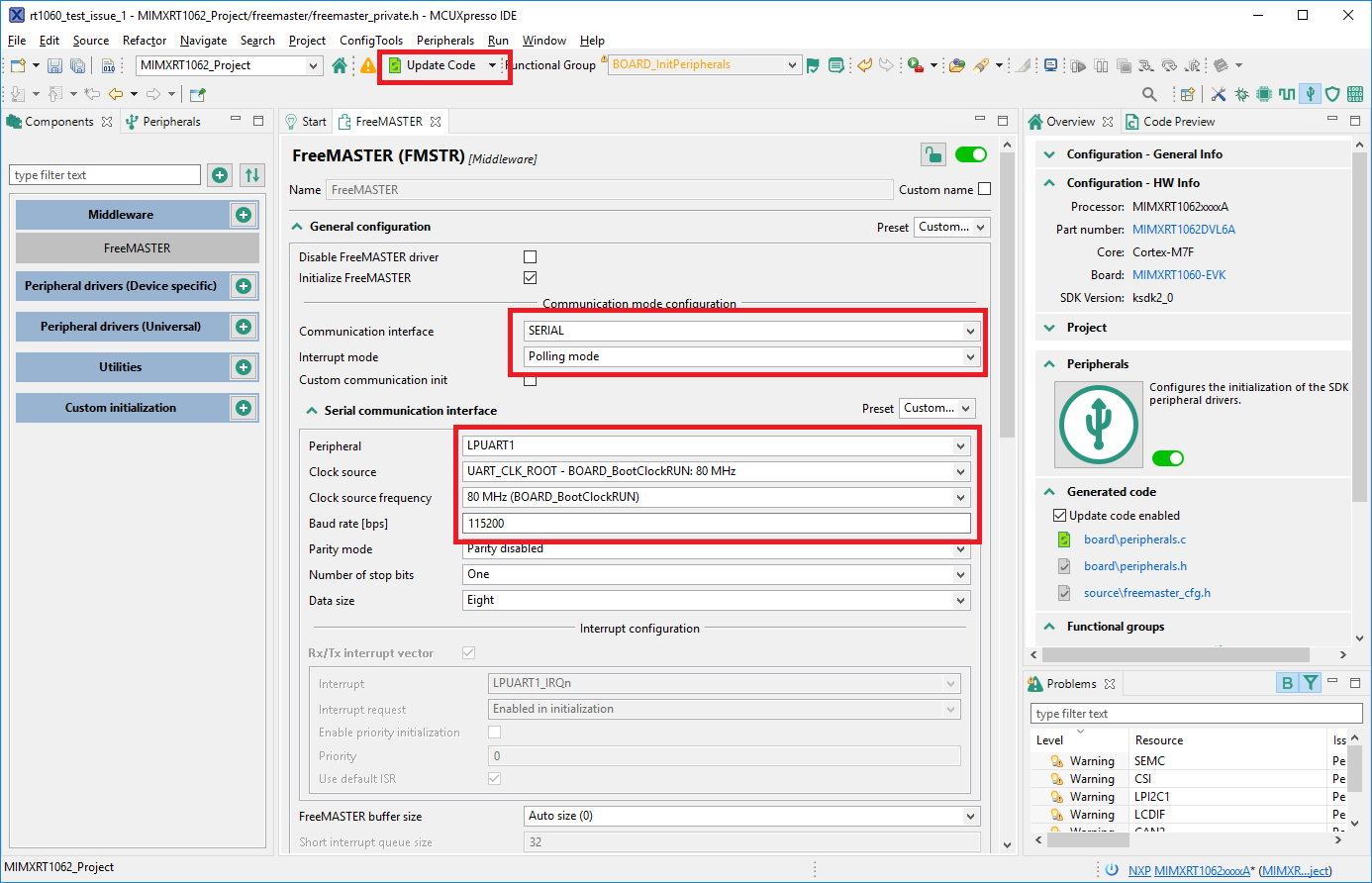Click the Update Code button
Screen dimensions: 1372x883
[x=443, y=65]
